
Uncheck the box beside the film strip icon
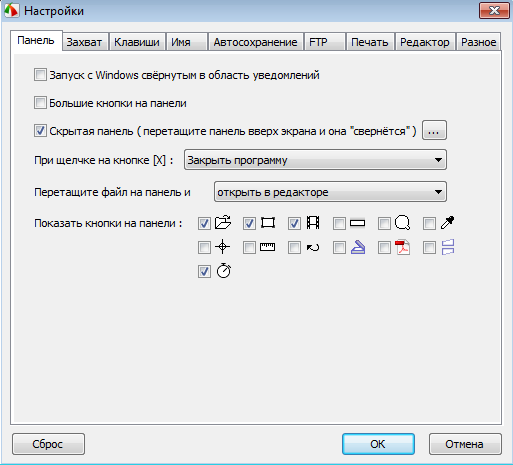(x=294, y=223)
